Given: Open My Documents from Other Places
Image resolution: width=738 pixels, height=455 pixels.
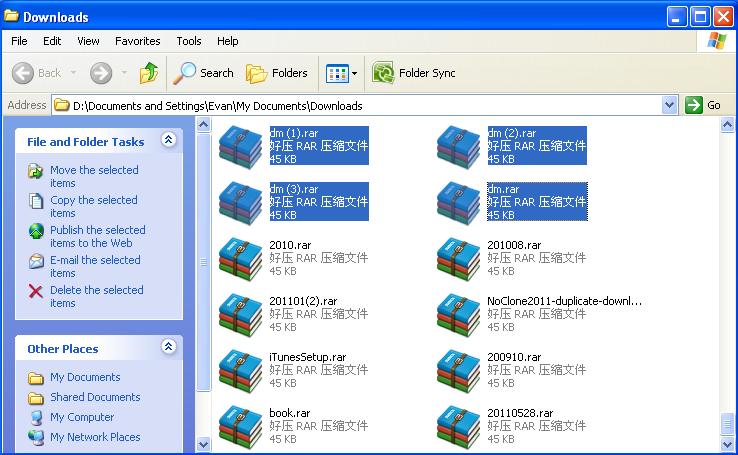Looking at the screenshot, I should click(x=85, y=377).
